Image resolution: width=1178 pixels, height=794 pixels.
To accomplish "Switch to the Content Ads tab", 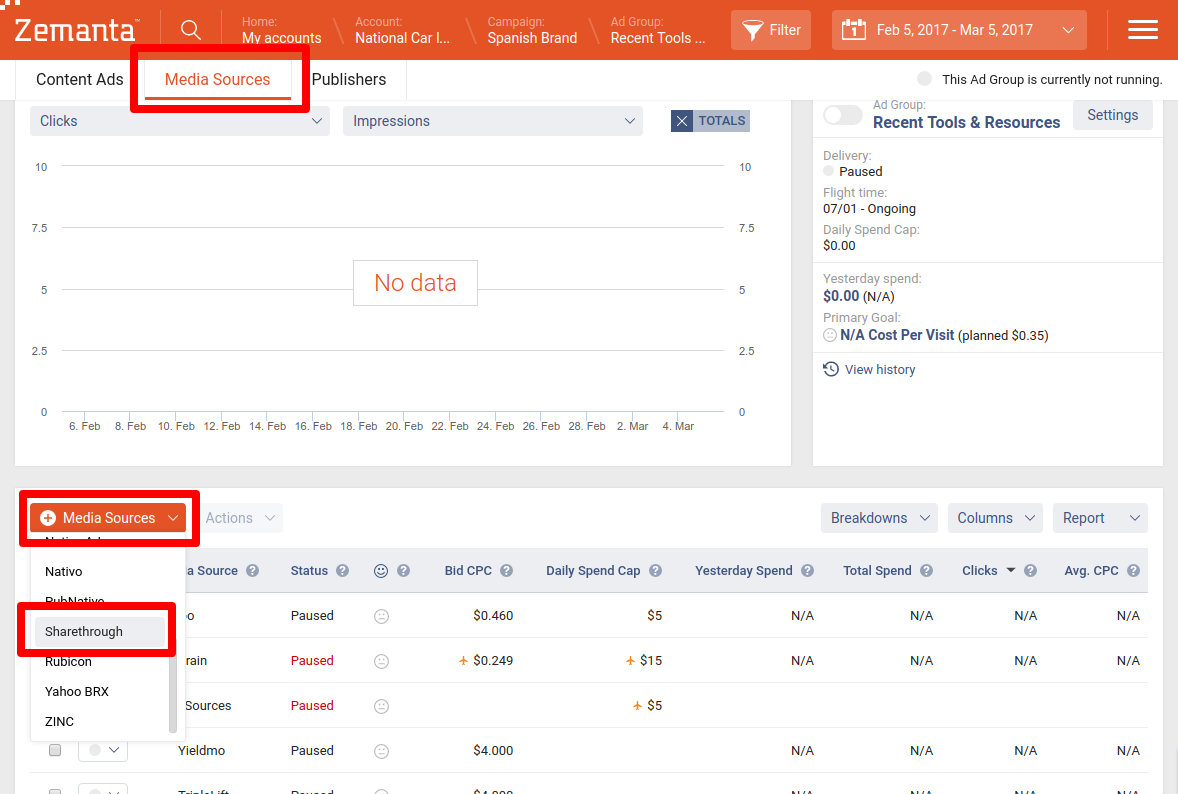I will (x=80, y=80).
